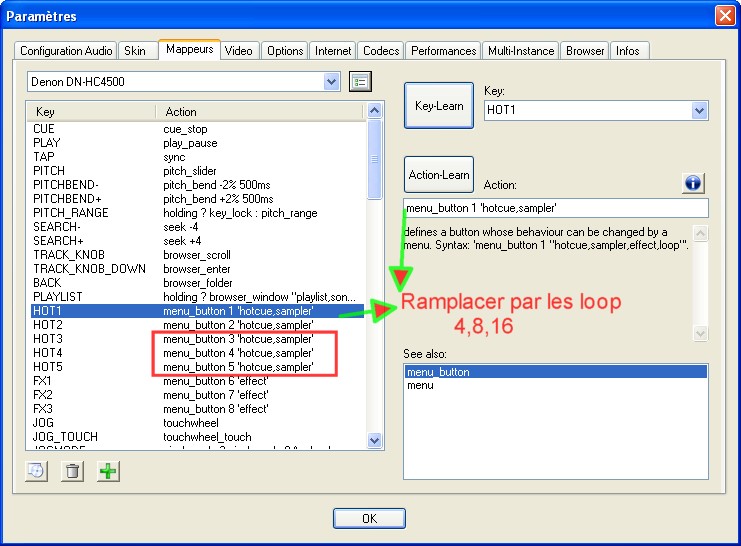Open the Skin tab
The width and height of the screenshot is (741, 546).
pyautogui.click(x=134, y=51)
